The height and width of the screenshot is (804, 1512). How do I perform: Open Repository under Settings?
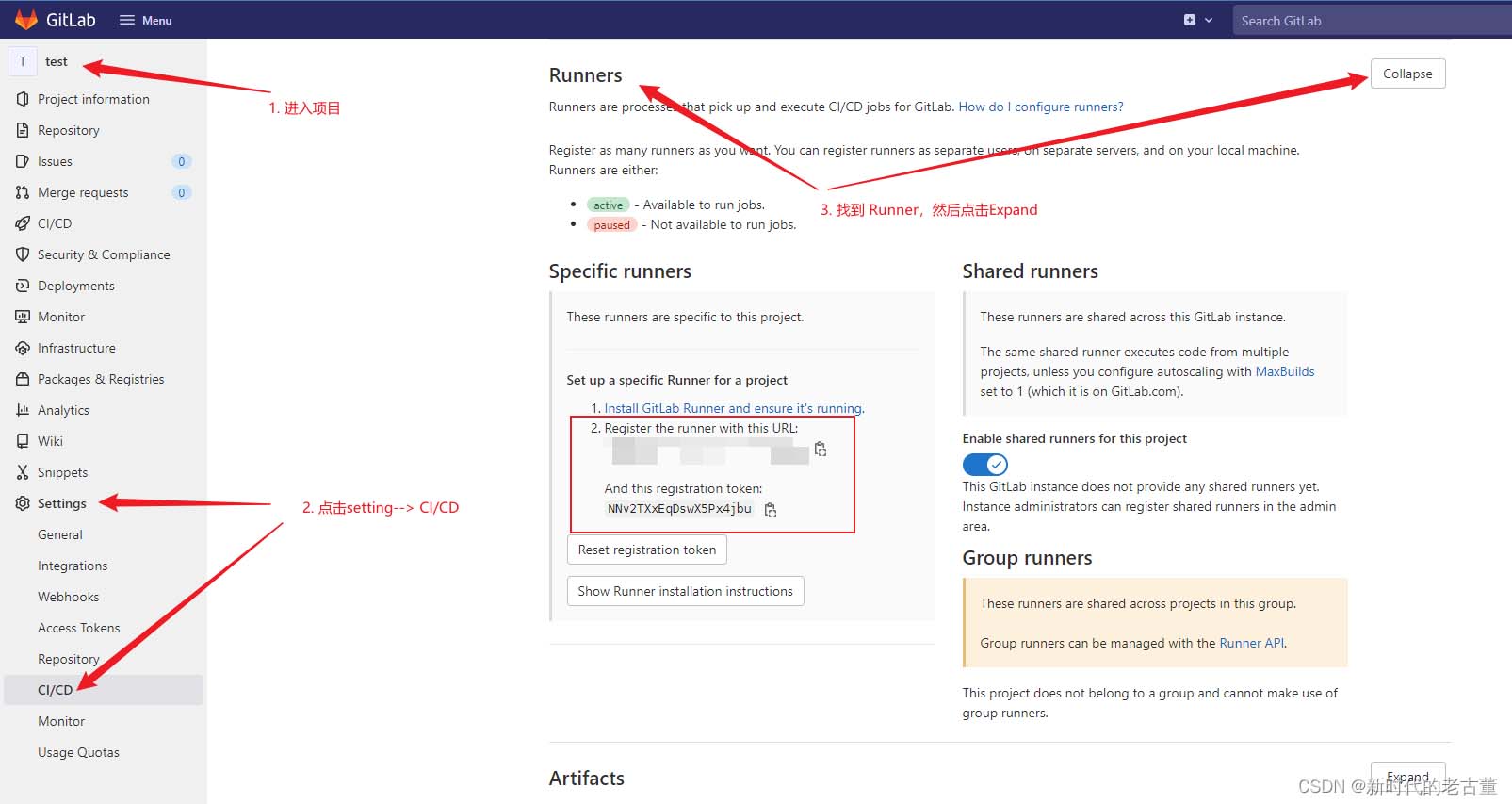pos(68,659)
